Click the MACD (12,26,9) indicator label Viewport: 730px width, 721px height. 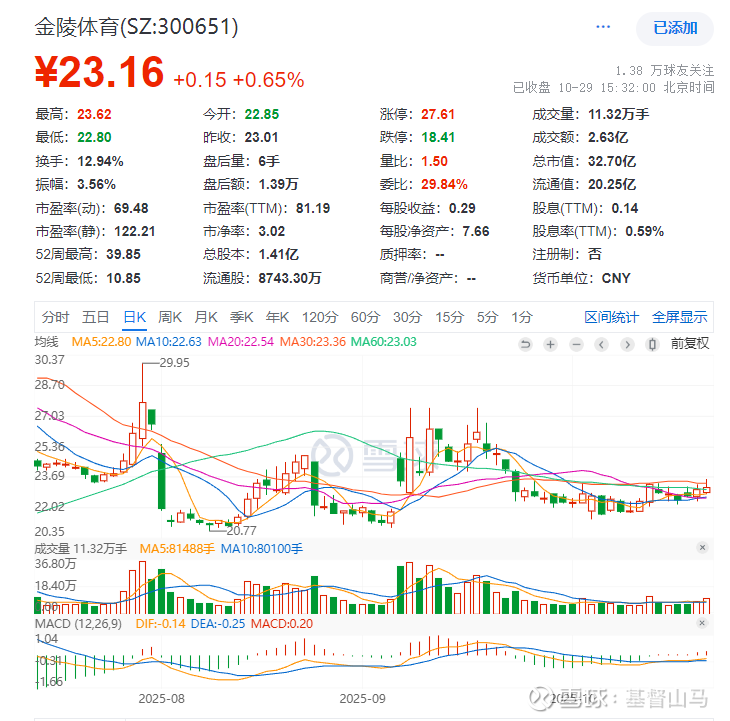pyautogui.click(x=78, y=624)
